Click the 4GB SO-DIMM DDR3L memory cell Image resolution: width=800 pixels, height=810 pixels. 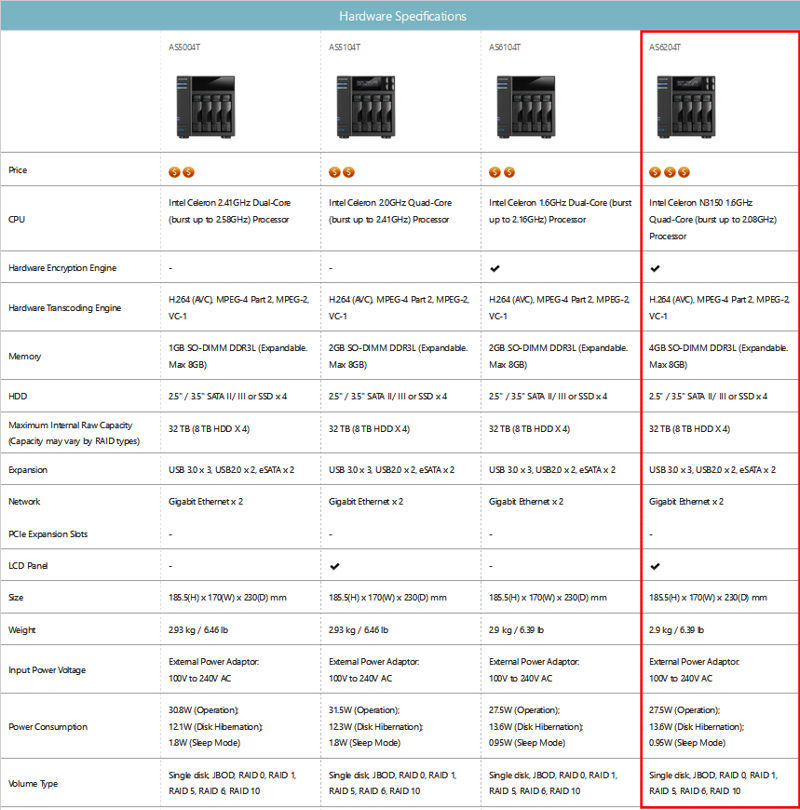pos(718,356)
